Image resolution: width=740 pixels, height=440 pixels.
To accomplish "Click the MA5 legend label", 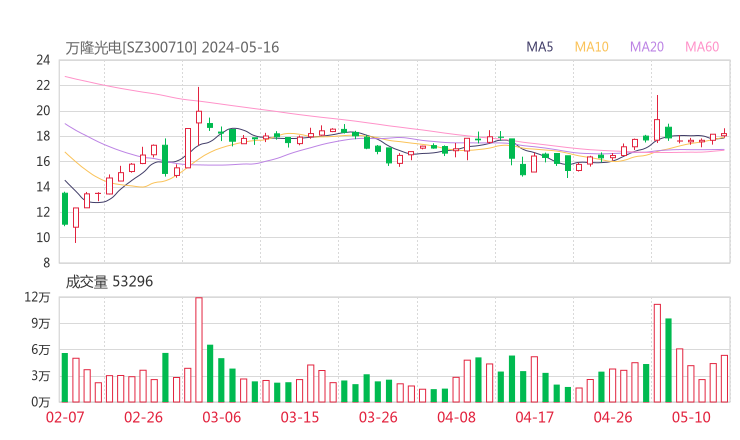I will pyautogui.click(x=539, y=47).
